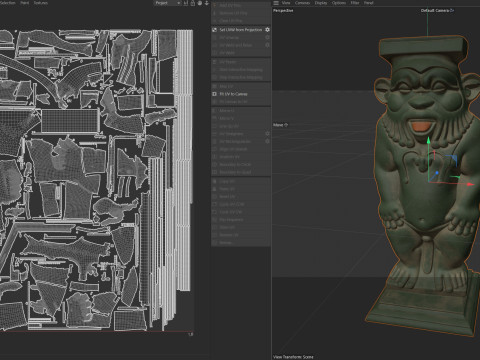Click Start Interactive Mapping
This screenshot has height=360, width=480.
tap(241, 70)
